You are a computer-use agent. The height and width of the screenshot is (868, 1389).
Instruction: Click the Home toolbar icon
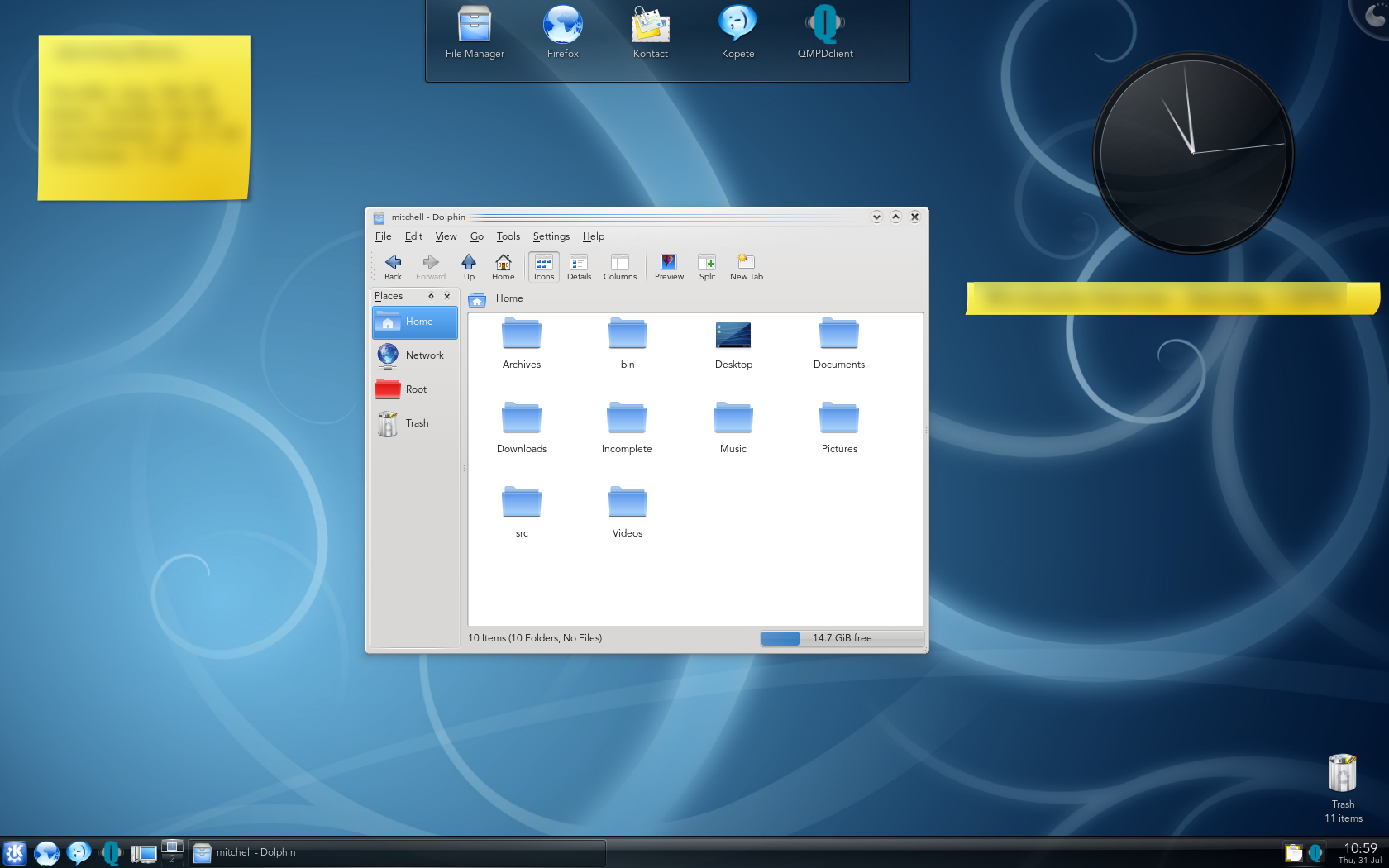(x=503, y=266)
